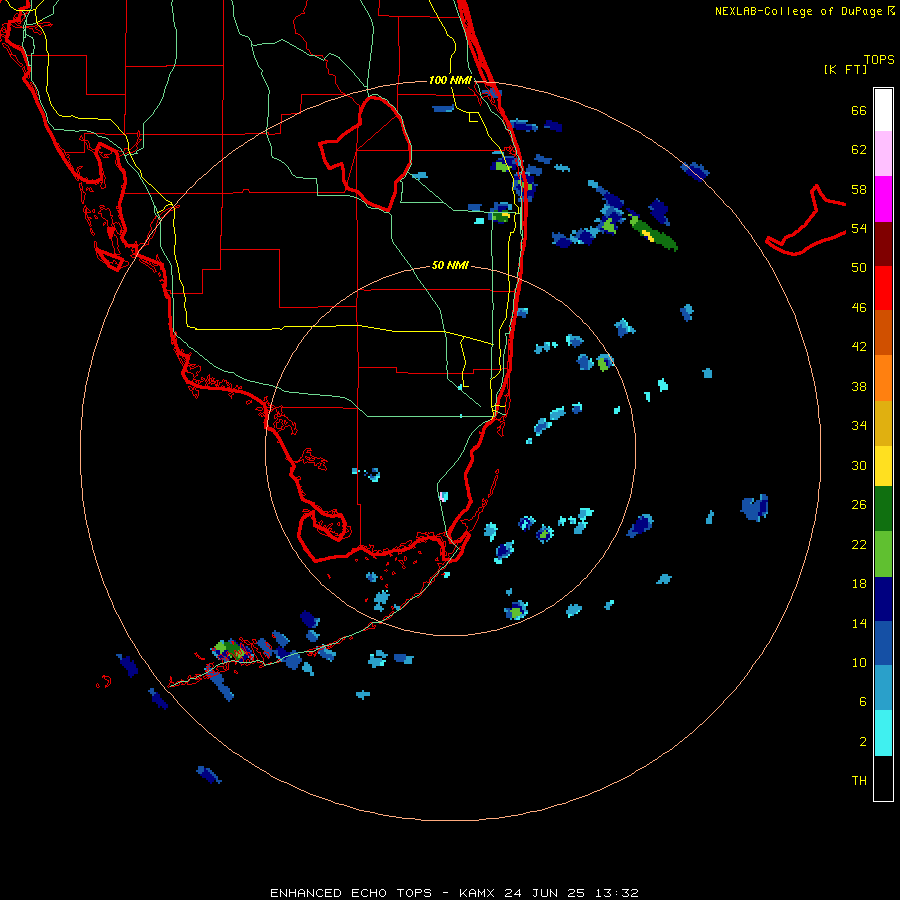Click the 42 legend value
This screenshot has height=900, width=900.
859,347
